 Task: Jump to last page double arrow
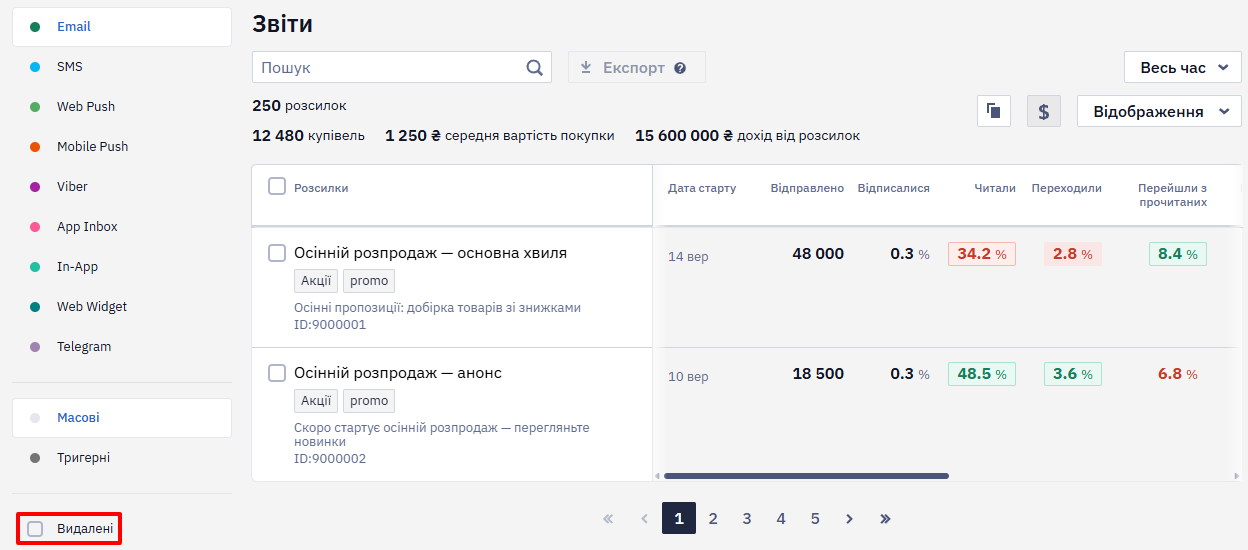coord(885,519)
